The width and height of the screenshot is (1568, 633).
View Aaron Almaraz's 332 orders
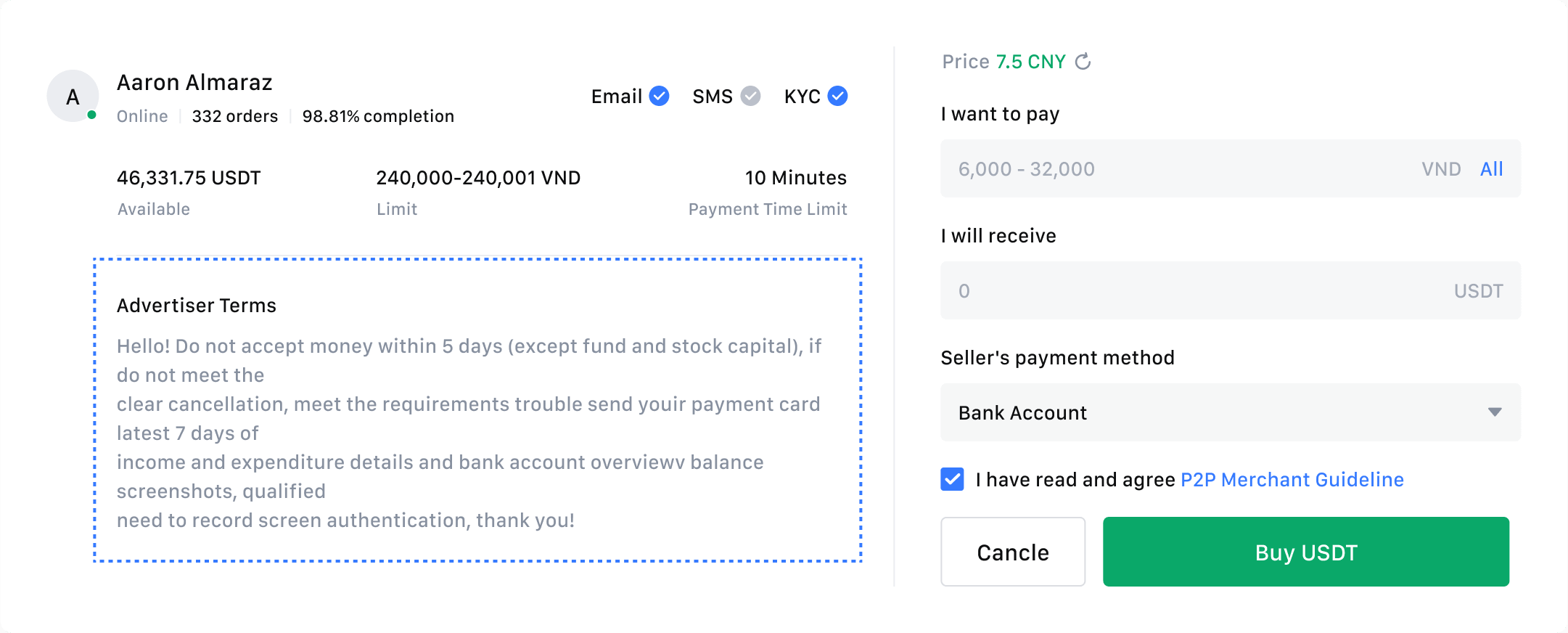(234, 116)
